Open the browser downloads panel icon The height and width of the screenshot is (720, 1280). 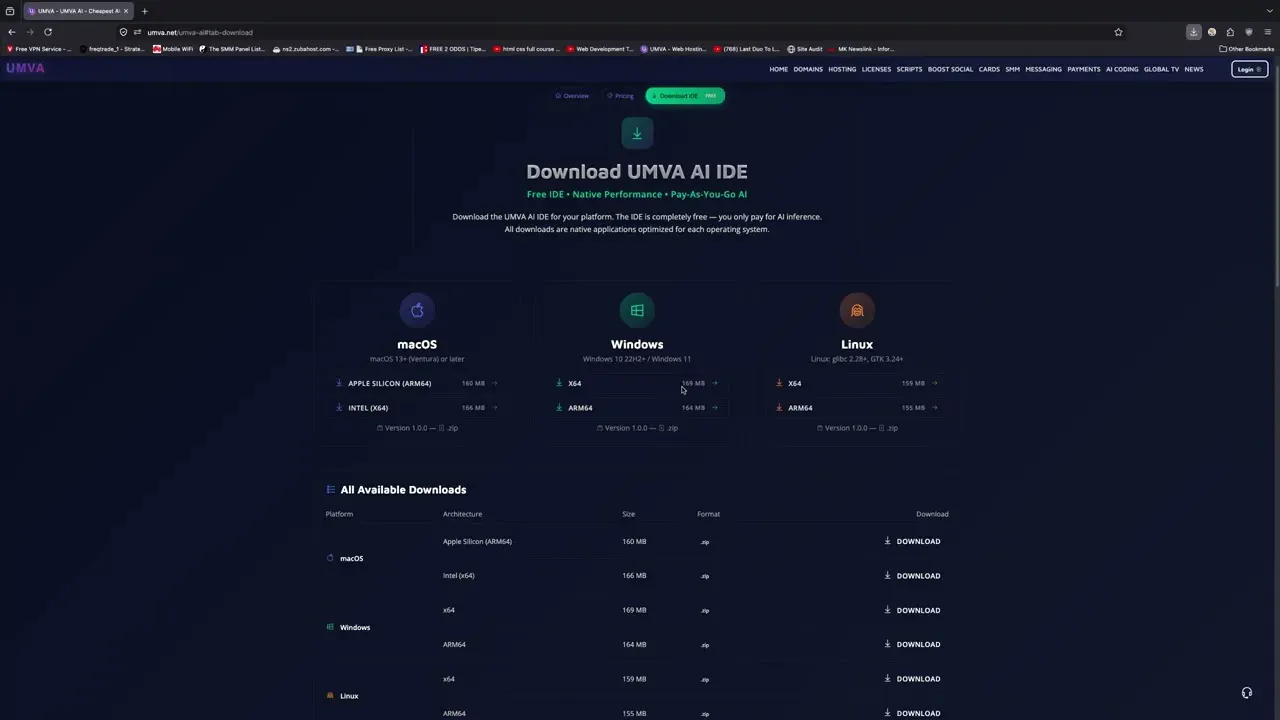1193,32
